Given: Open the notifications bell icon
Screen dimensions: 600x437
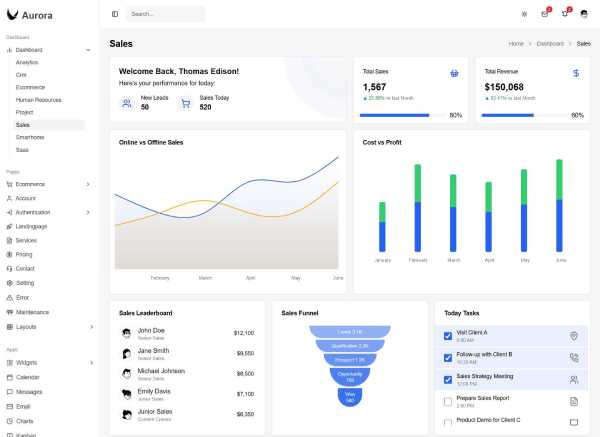Looking at the screenshot, I should [x=564, y=14].
